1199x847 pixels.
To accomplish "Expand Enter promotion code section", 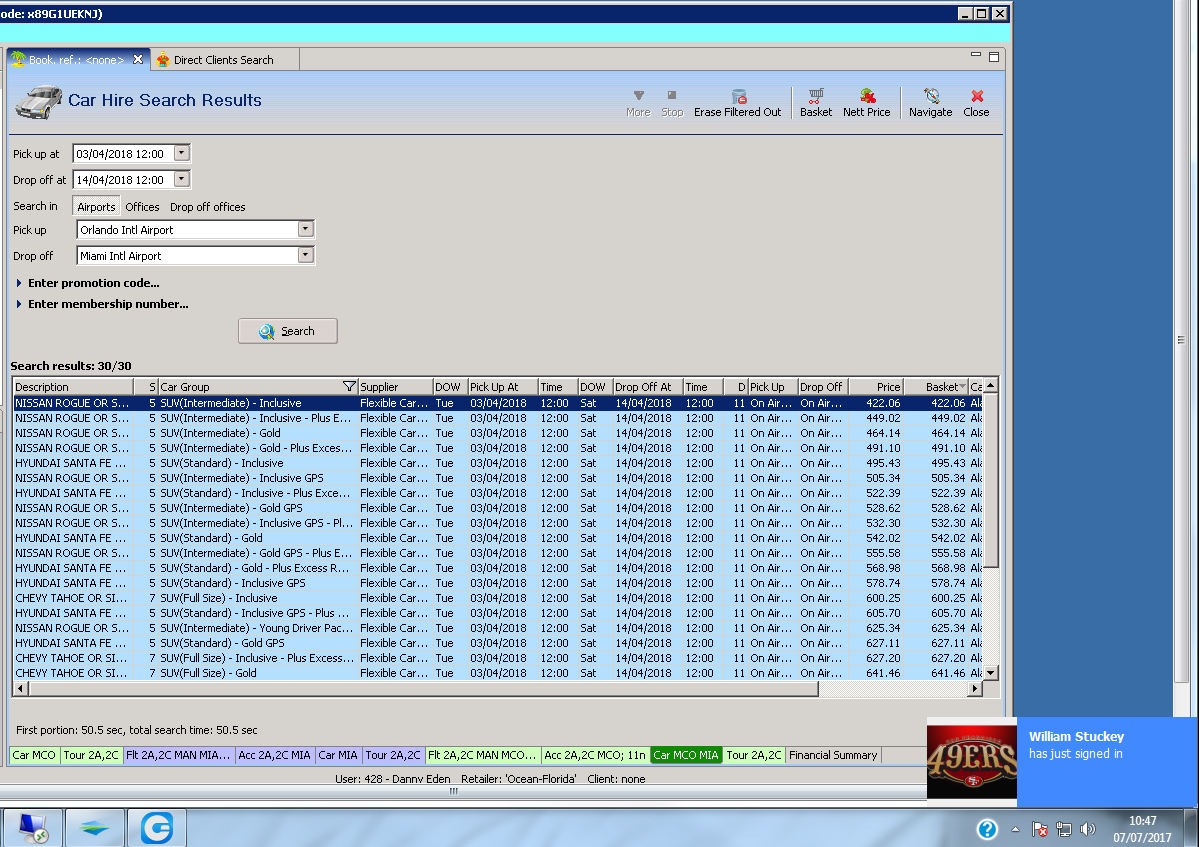I will 87,283.
